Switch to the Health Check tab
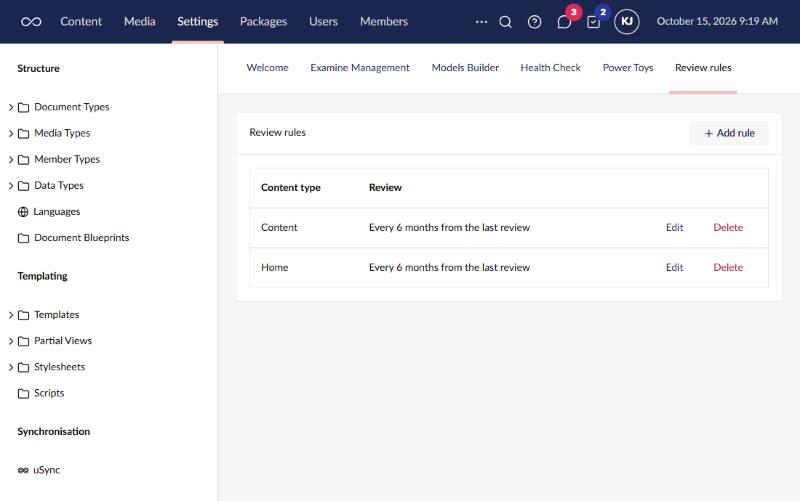Screen dimensions: 800x501 pyautogui.click(x=551, y=67)
